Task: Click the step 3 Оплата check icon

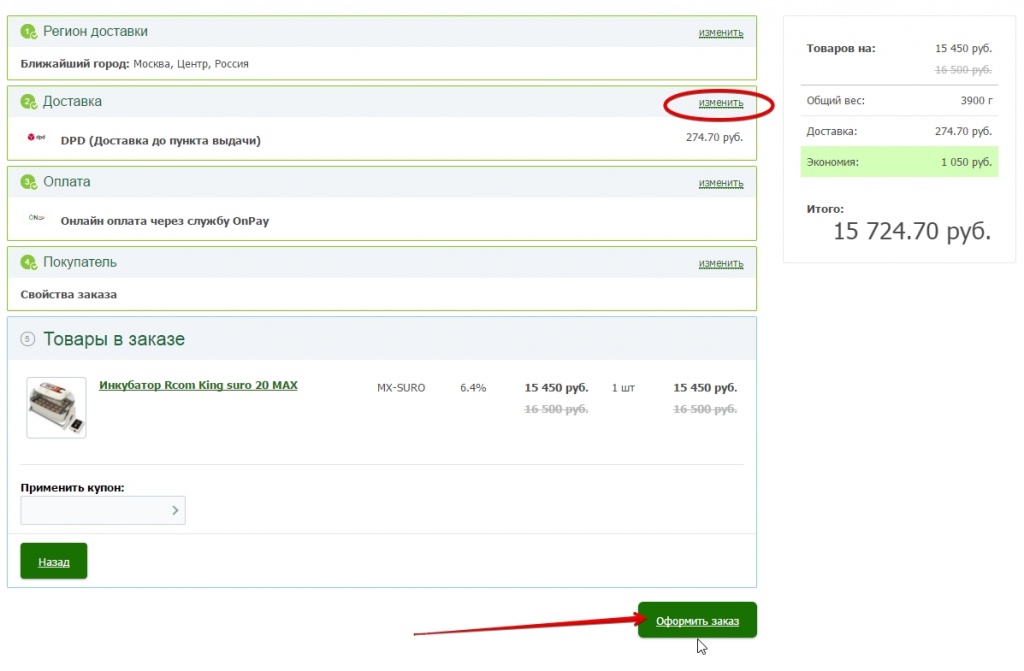Action: [28, 182]
